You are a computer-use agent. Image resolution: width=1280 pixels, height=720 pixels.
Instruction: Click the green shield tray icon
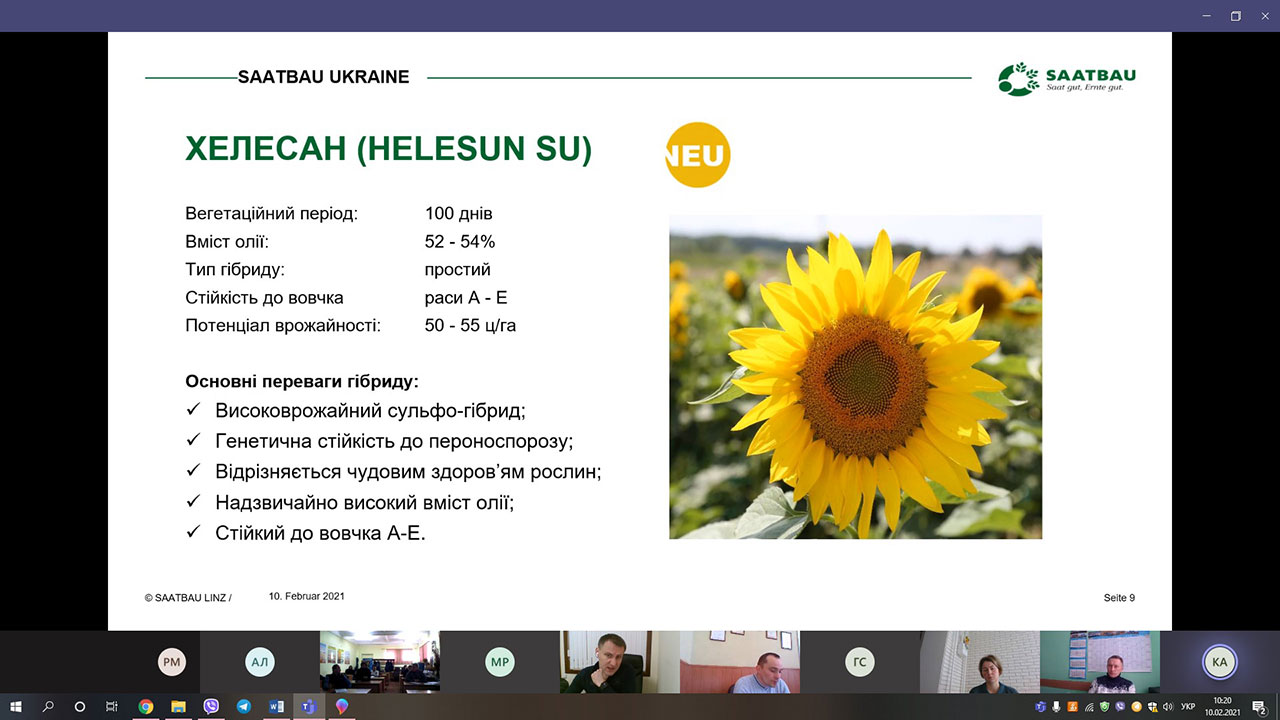click(1104, 707)
